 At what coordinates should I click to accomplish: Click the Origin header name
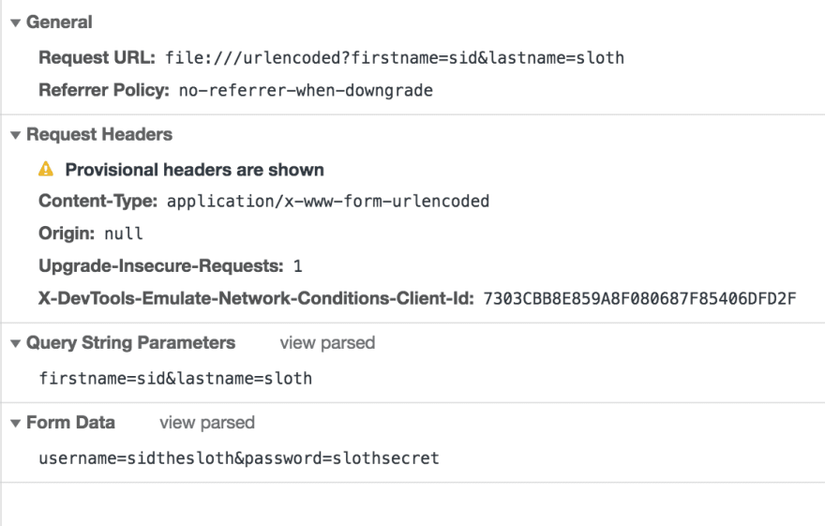pyautogui.click(x=67, y=234)
